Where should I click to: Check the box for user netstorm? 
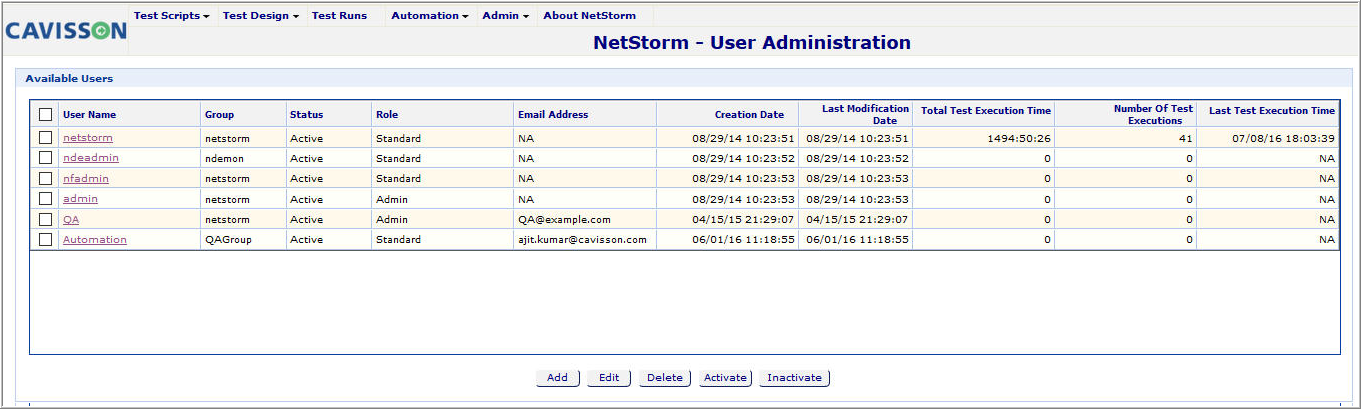45,138
